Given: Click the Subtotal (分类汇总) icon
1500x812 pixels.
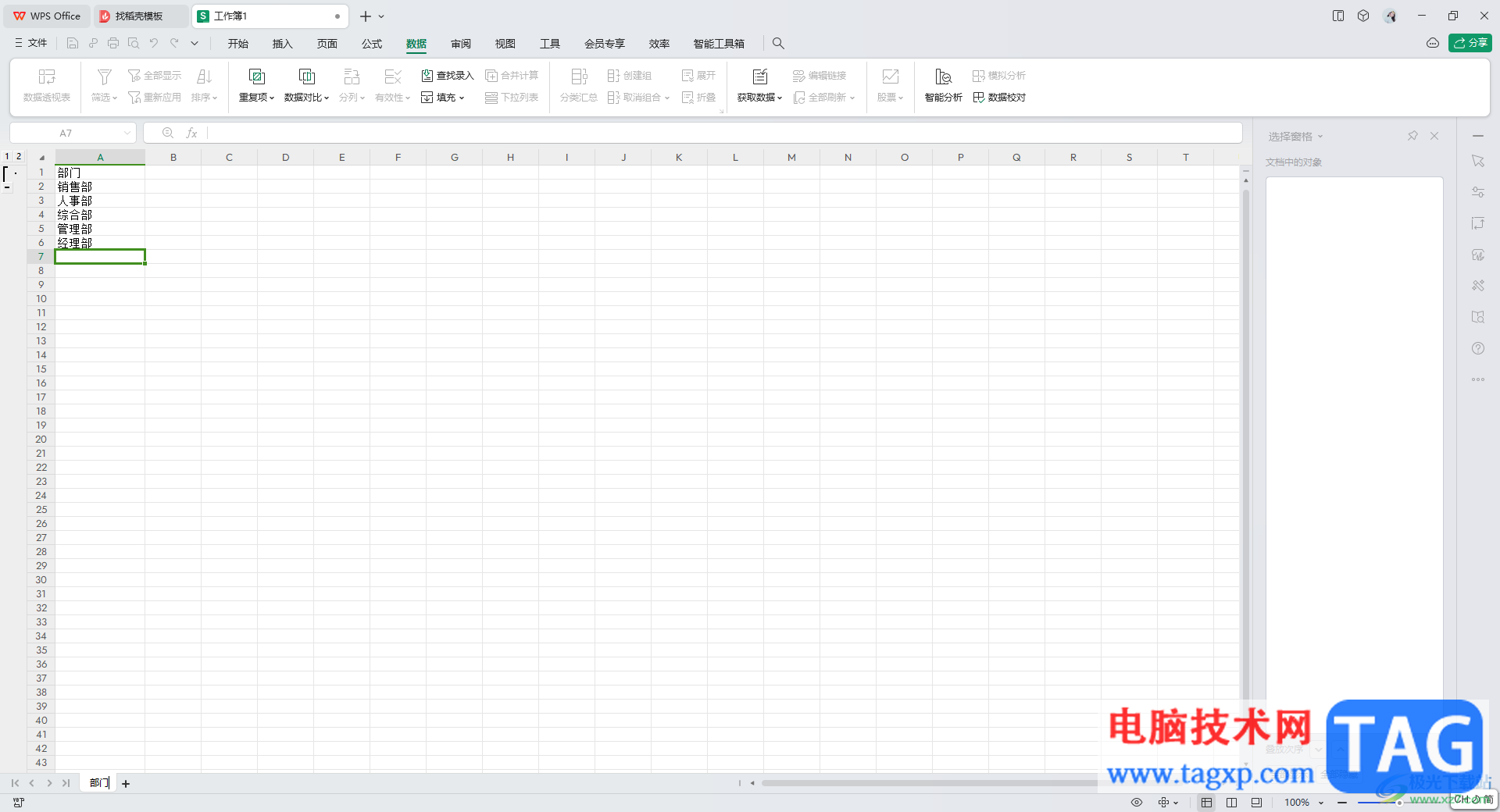Looking at the screenshot, I should 579,77.
